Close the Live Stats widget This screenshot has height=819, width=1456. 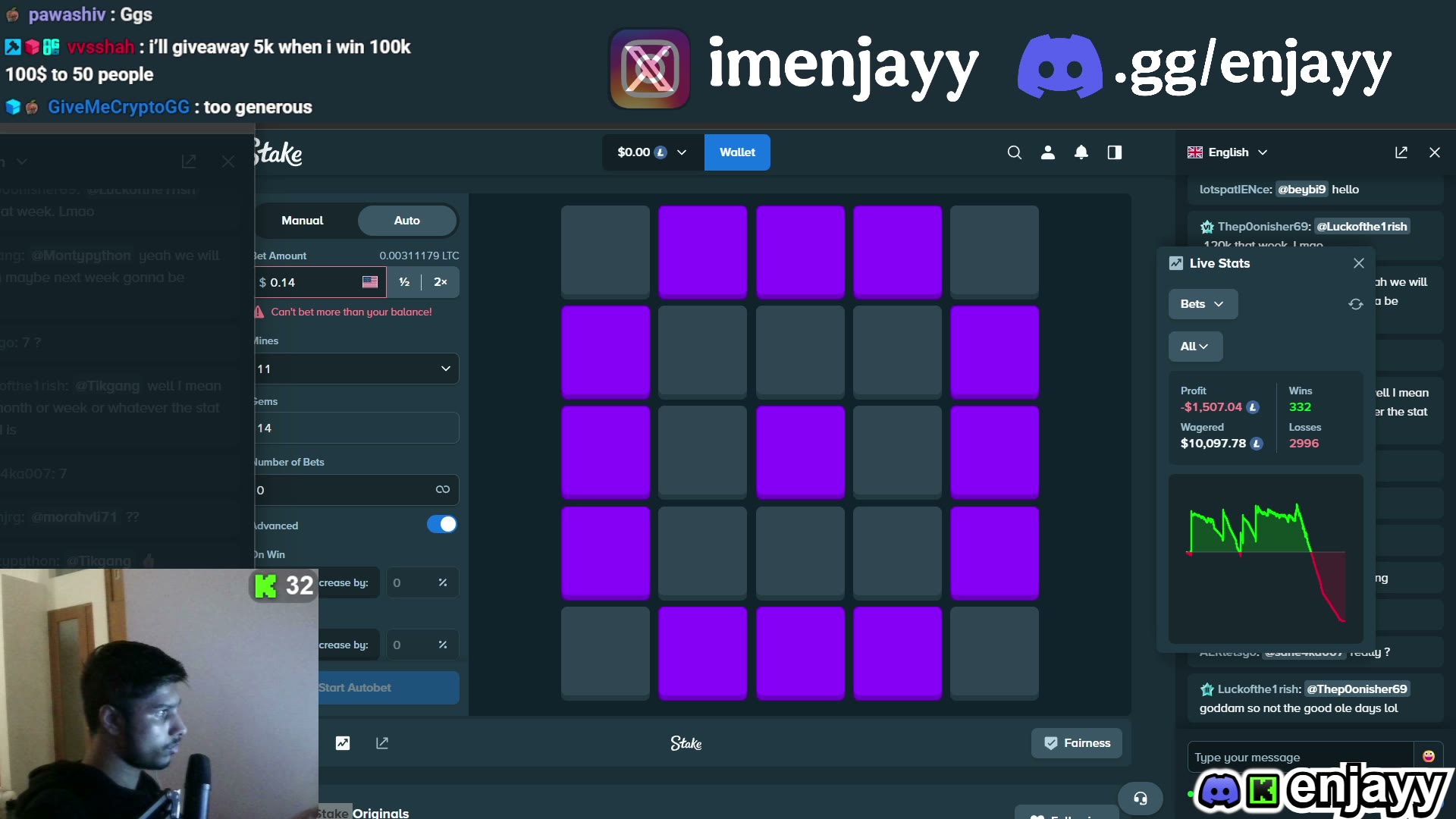pos(1359,263)
